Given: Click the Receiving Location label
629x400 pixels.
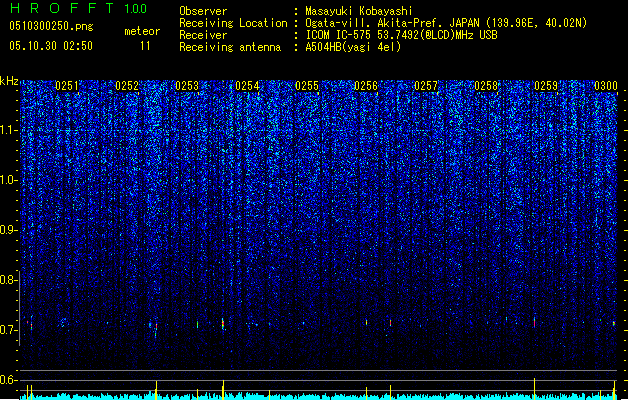Looking at the screenshot, I should point(233,23).
